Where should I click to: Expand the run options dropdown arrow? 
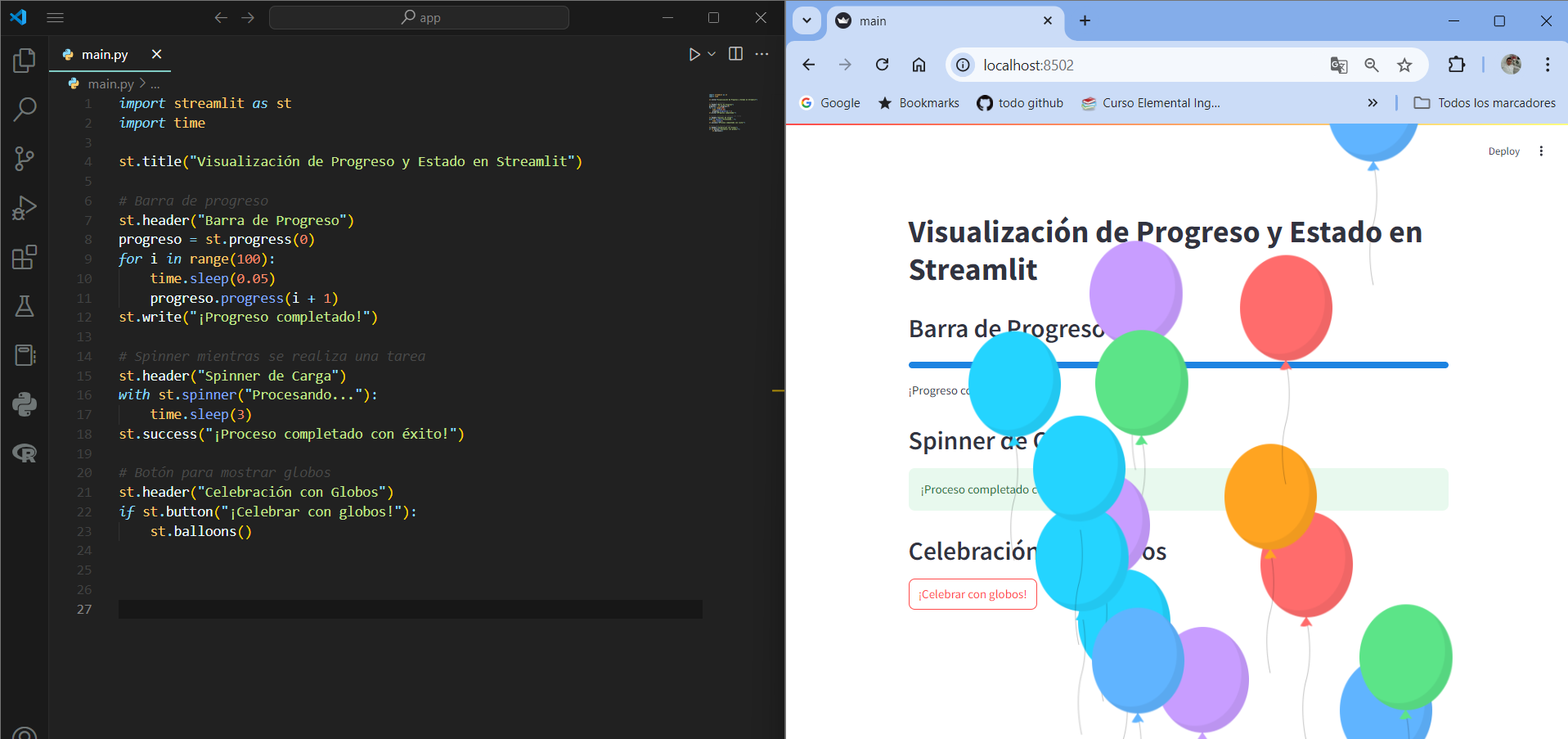[x=712, y=54]
